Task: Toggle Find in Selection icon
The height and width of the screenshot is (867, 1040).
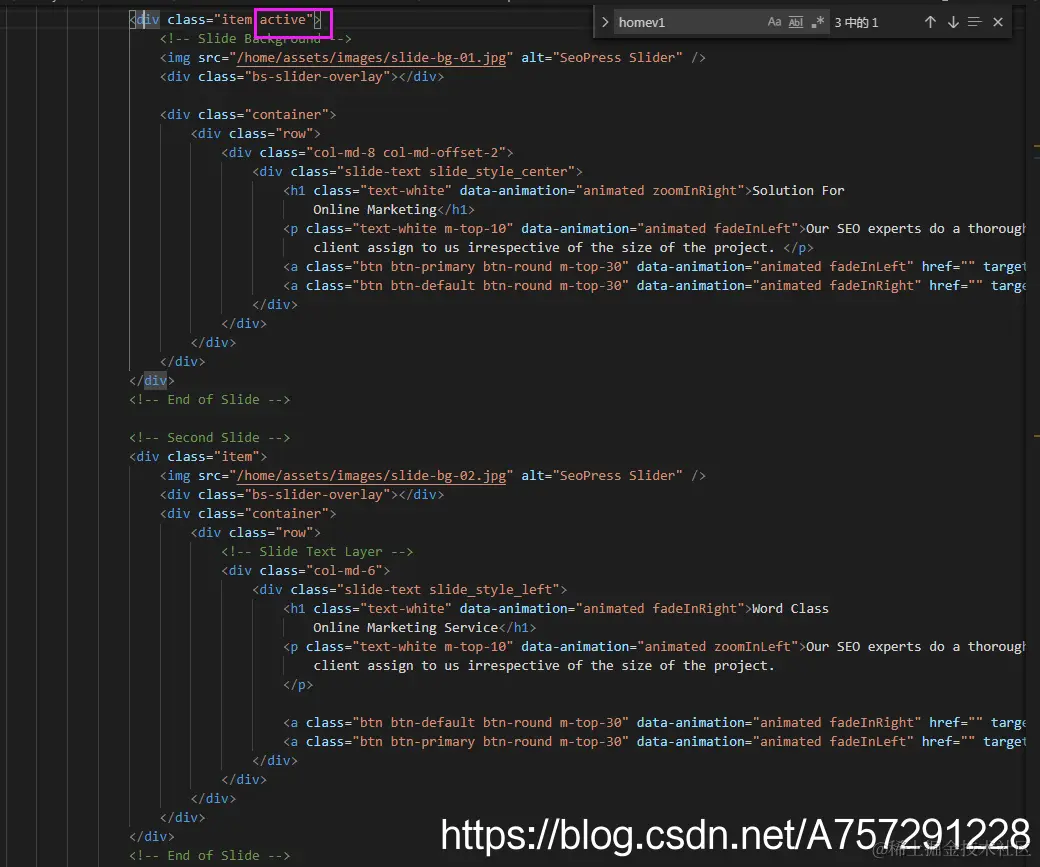Action: (x=974, y=22)
